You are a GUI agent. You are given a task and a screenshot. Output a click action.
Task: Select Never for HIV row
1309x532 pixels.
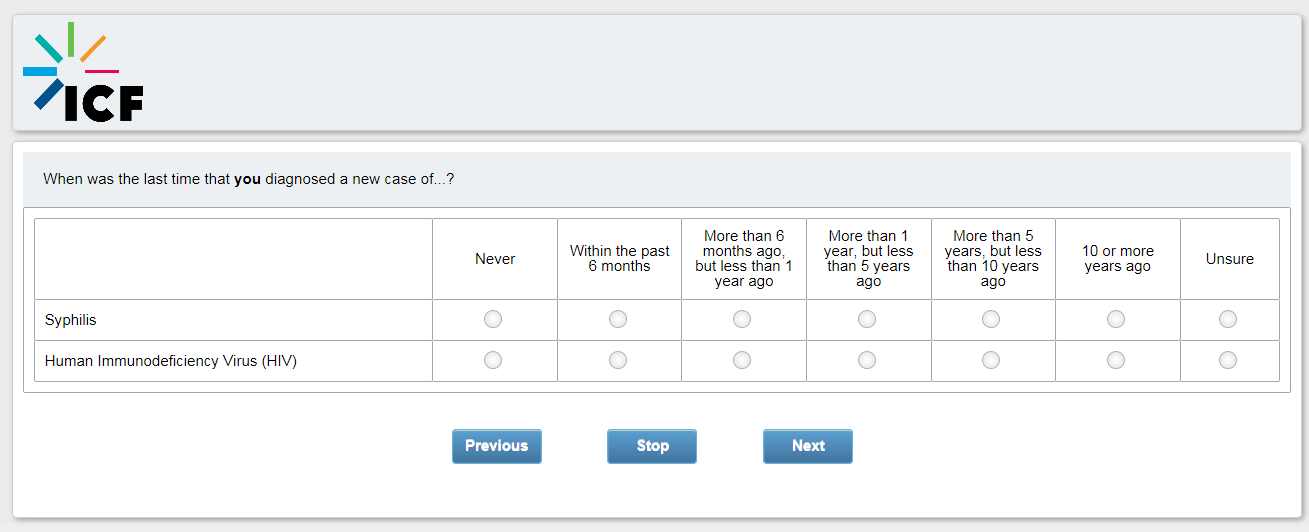(x=493, y=360)
